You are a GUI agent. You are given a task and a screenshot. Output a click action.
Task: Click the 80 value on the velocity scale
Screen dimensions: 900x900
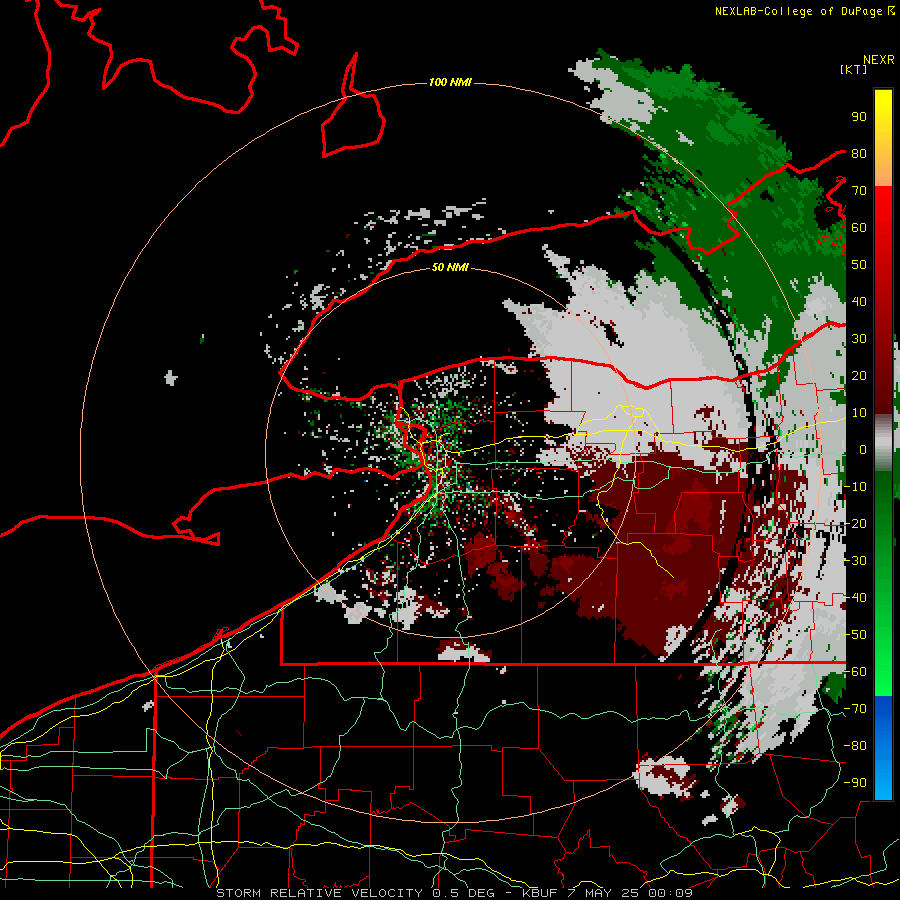[859, 153]
